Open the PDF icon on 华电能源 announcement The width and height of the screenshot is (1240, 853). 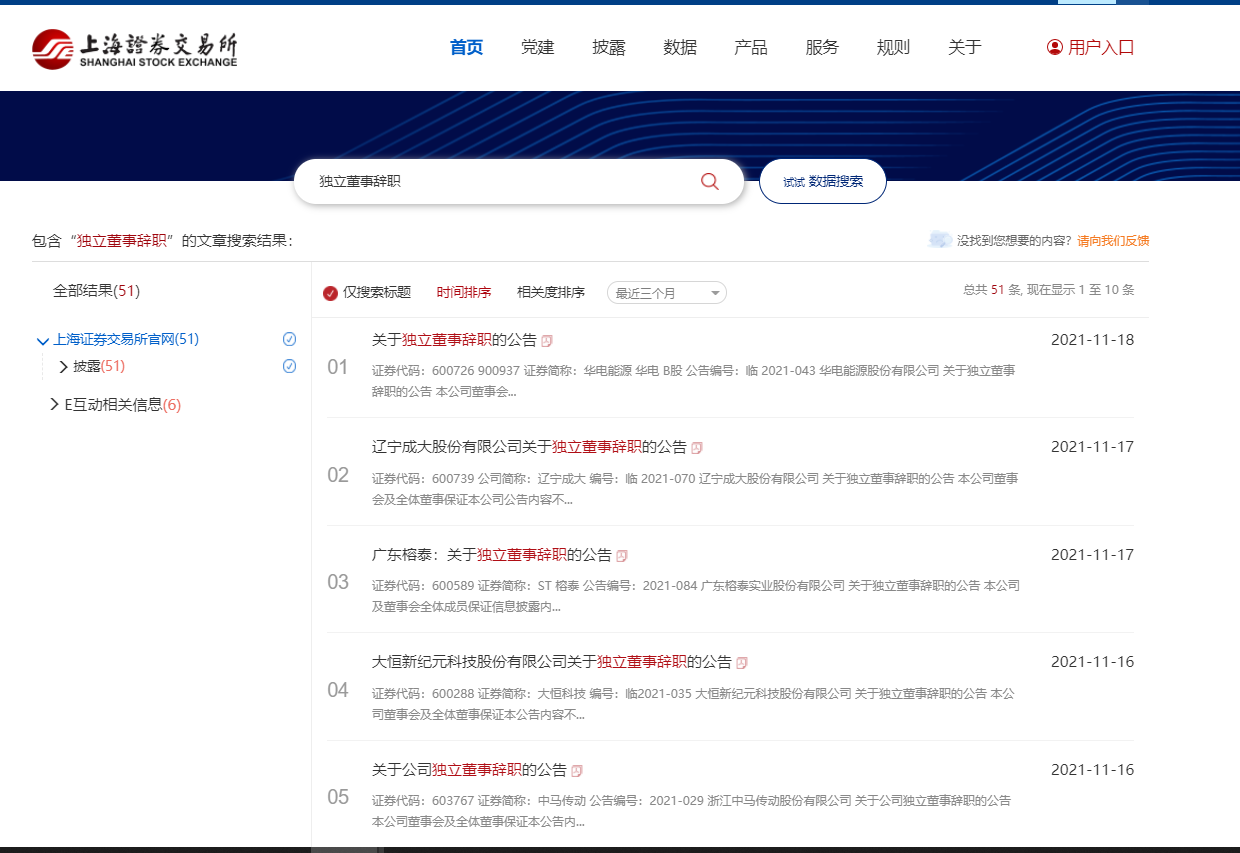pos(547,340)
